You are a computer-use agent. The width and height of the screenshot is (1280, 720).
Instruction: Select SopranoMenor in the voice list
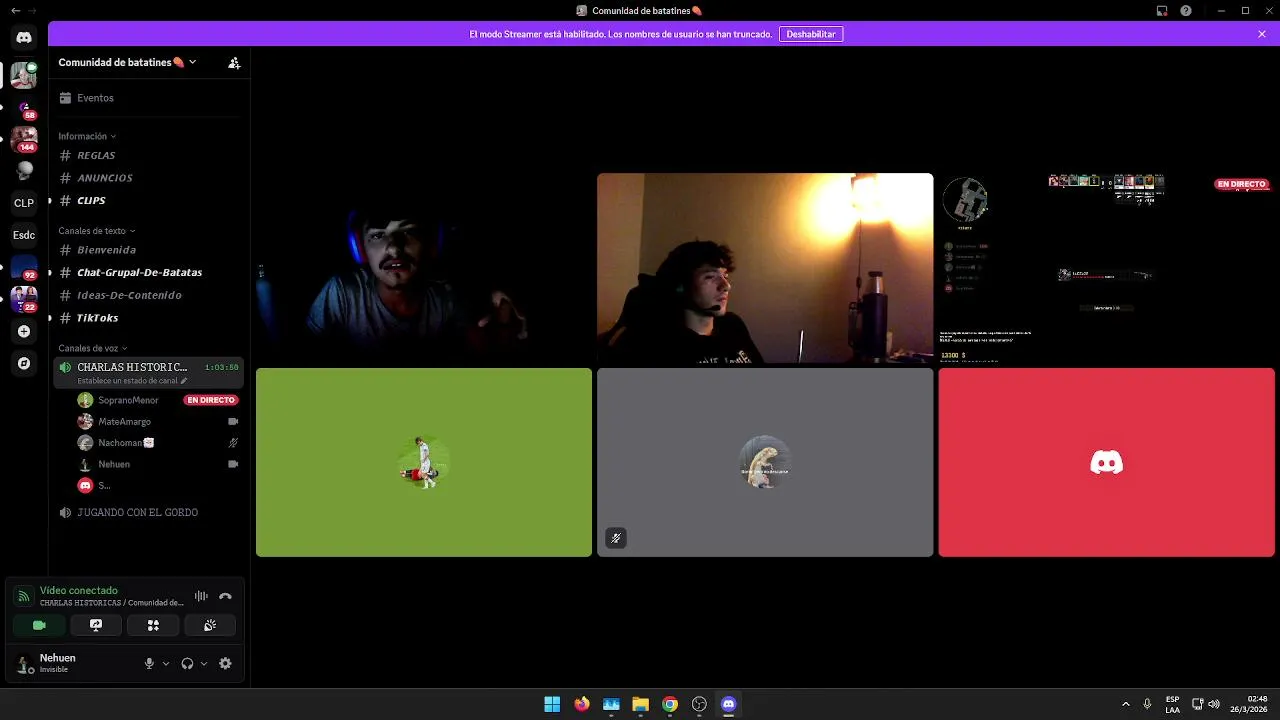[158, 400]
